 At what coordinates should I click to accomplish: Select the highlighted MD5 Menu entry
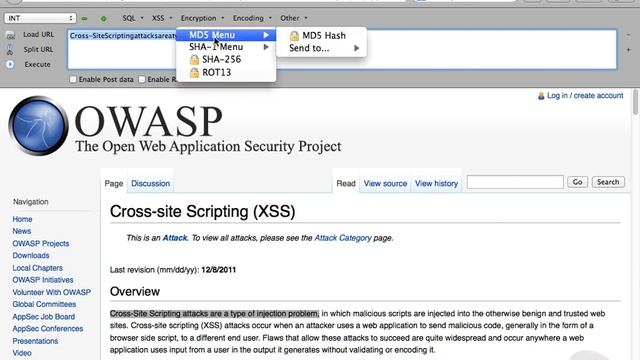(226, 35)
